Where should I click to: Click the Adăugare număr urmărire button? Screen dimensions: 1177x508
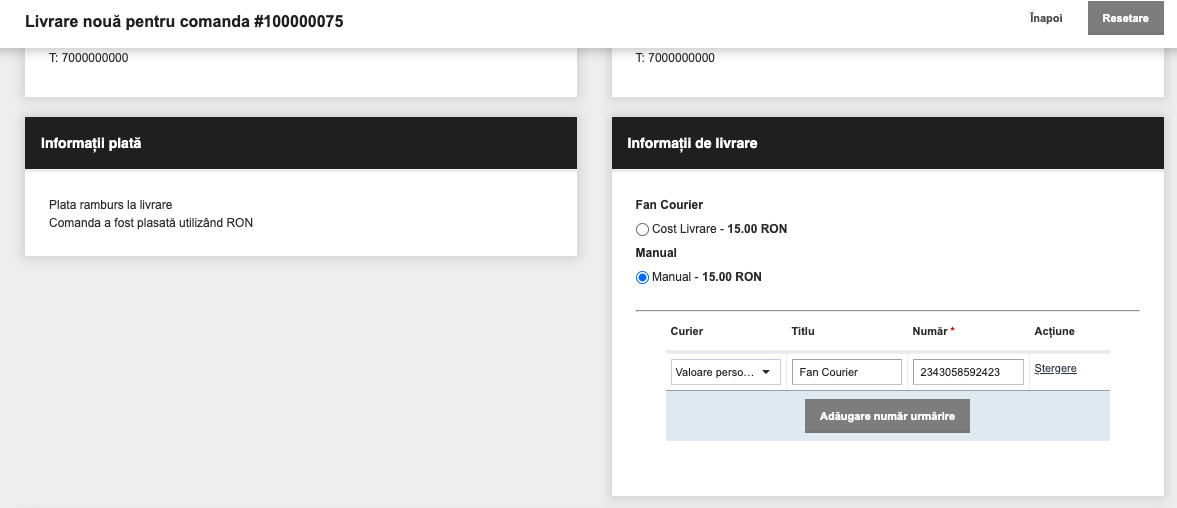(887, 416)
